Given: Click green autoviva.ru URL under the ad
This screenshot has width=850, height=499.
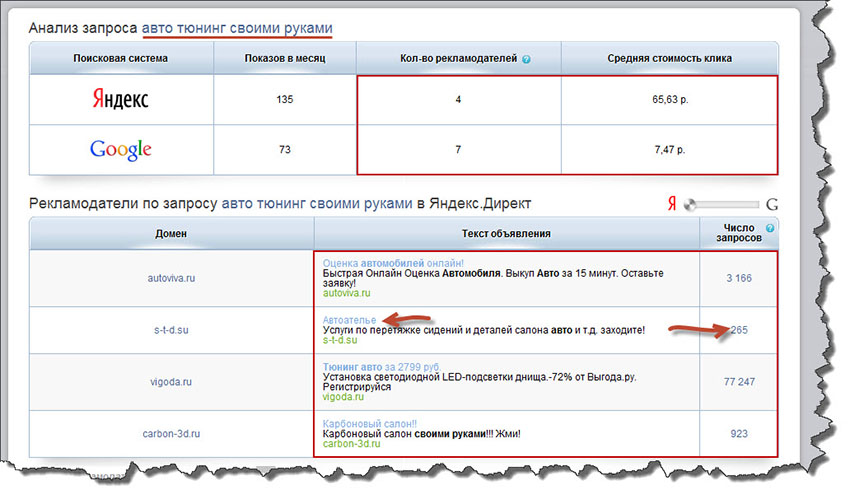Looking at the screenshot, I should click(346, 293).
